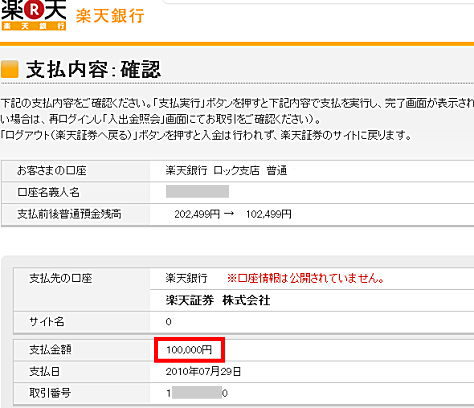The image size is (474, 408).
Task: Click the 支払先の口座 label
Action: (60, 278)
